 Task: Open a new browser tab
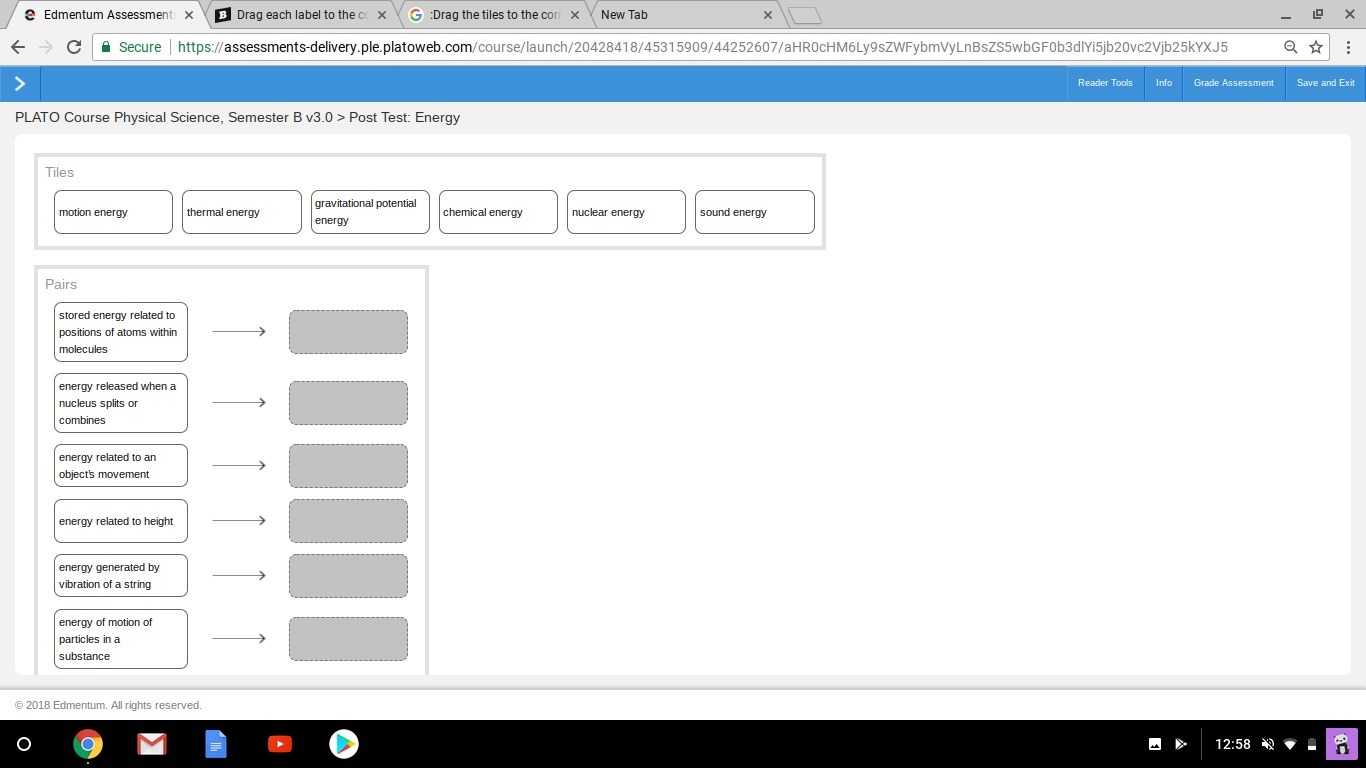coord(805,15)
